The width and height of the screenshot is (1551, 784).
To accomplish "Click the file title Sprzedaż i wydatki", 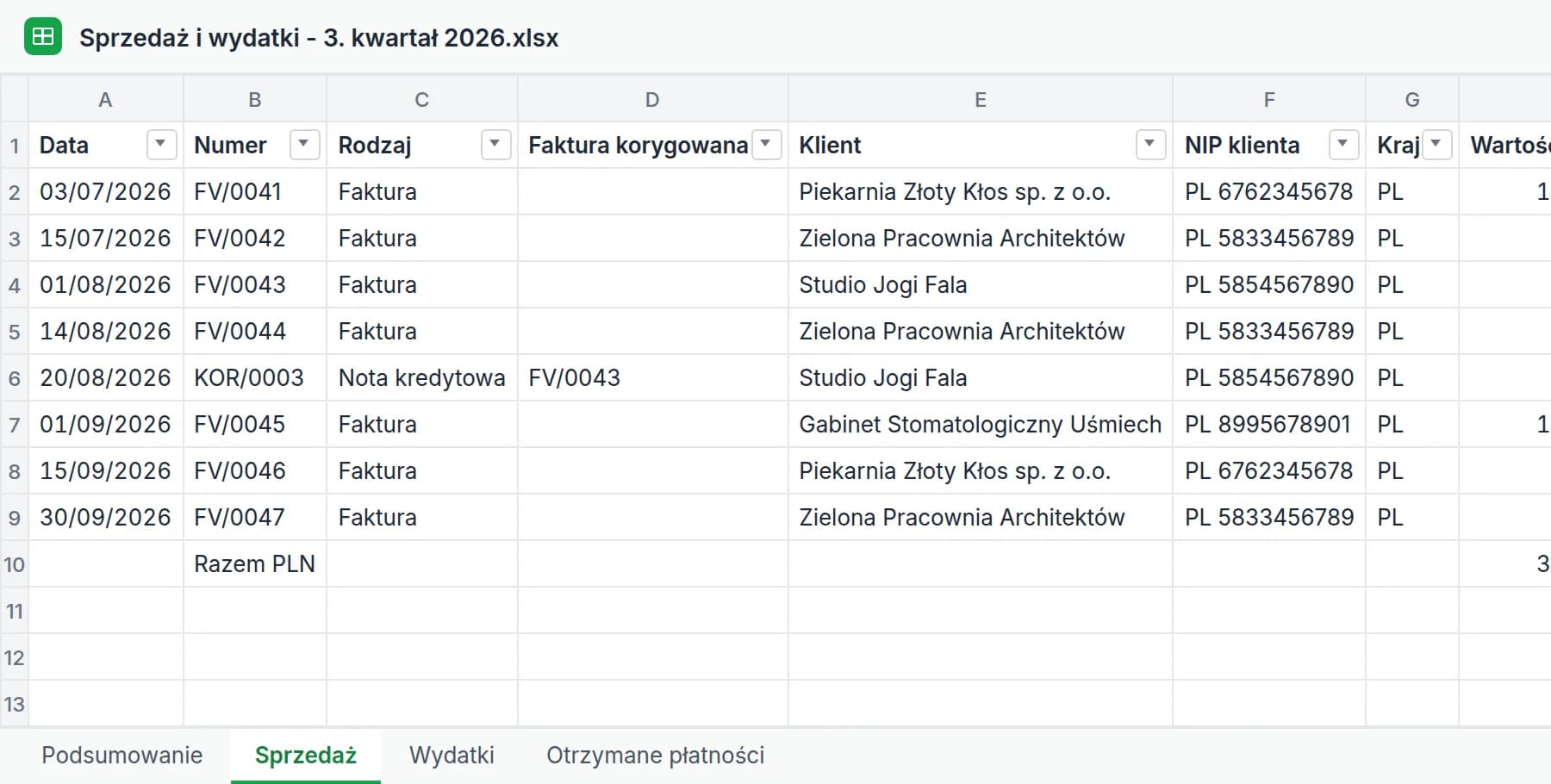I will pyautogui.click(x=319, y=38).
